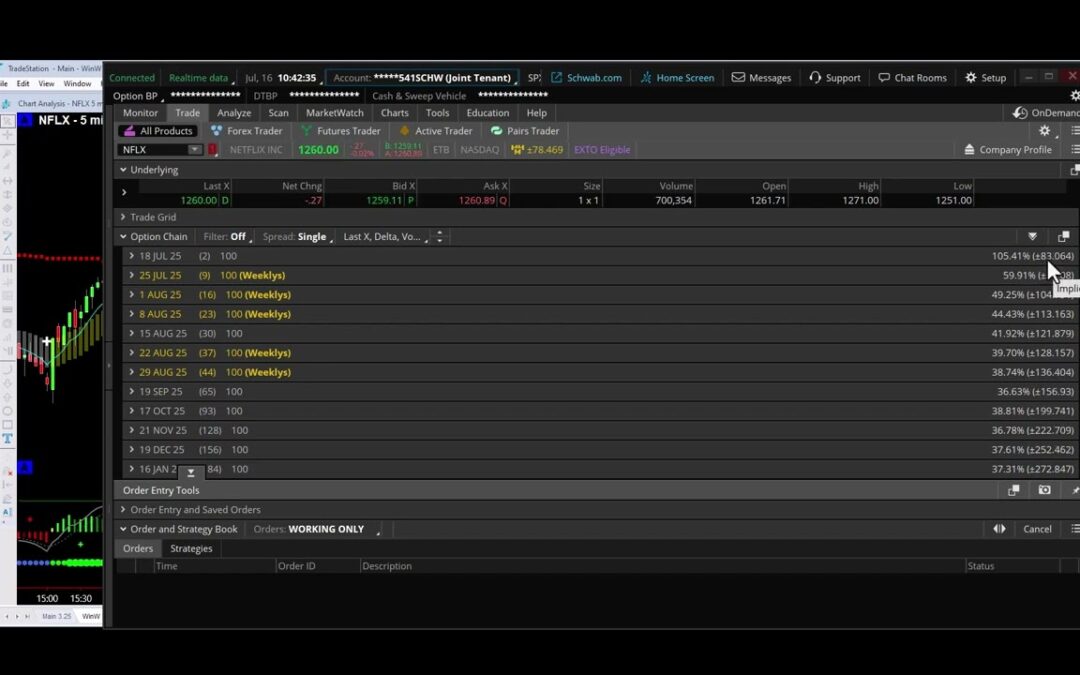1080x675 pixels.
Task: Open Chat Rooms speech bubble
Action: 913,78
